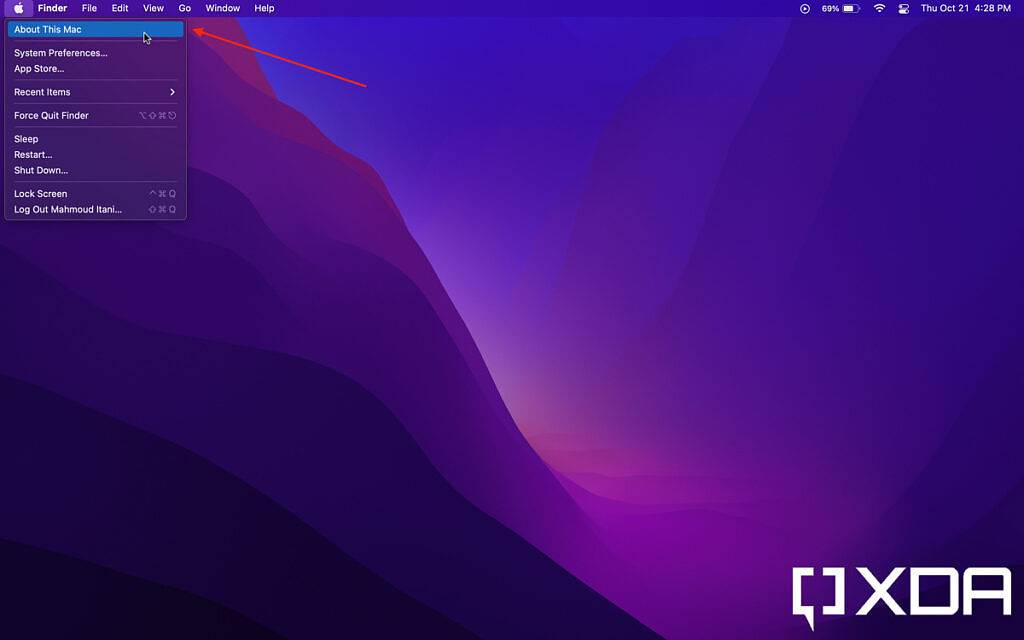Click the Wi-Fi status icon
The height and width of the screenshot is (640, 1024).
pyautogui.click(x=878, y=8)
